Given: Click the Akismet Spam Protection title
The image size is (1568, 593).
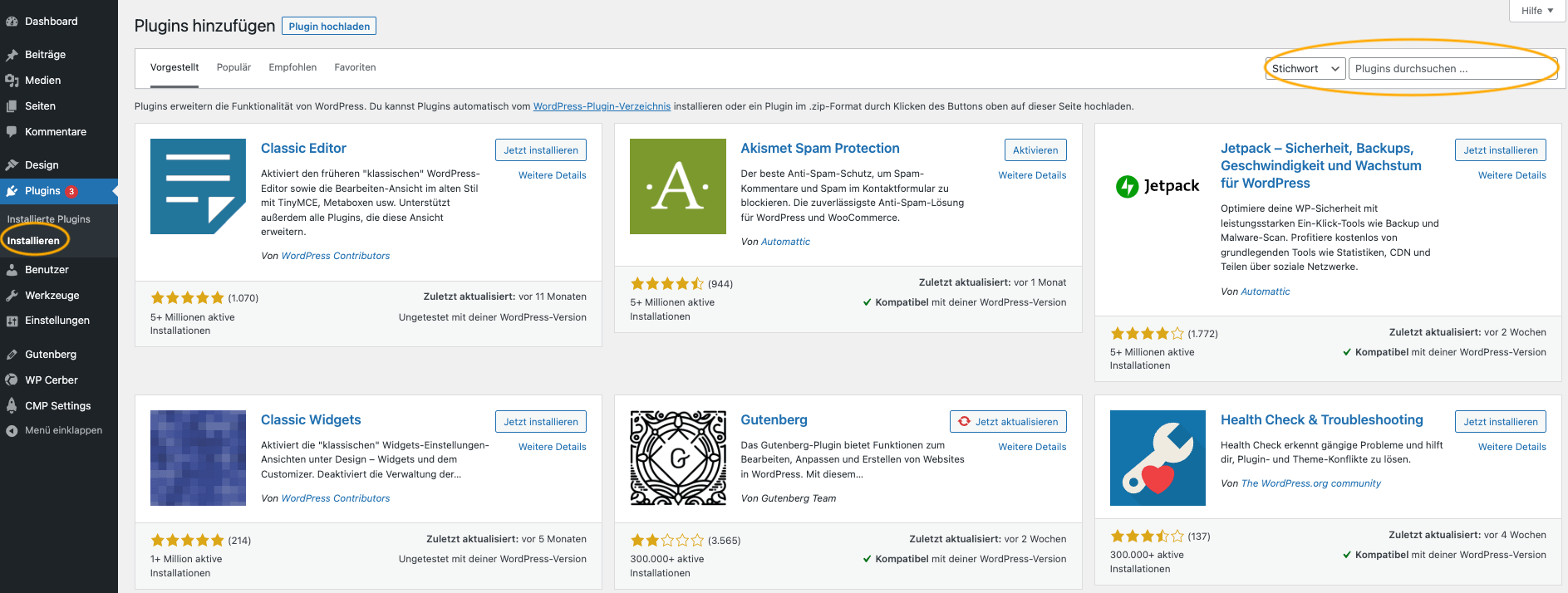Looking at the screenshot, I should pos(820,149).
